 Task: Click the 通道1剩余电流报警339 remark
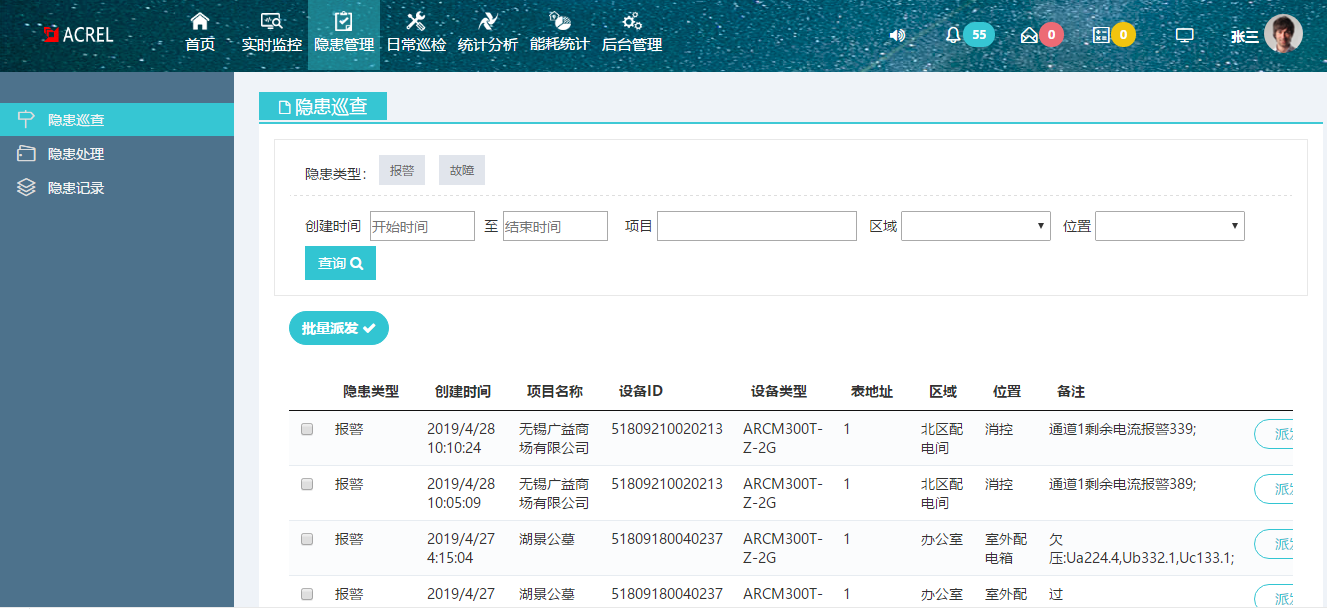click(1122, 429)
